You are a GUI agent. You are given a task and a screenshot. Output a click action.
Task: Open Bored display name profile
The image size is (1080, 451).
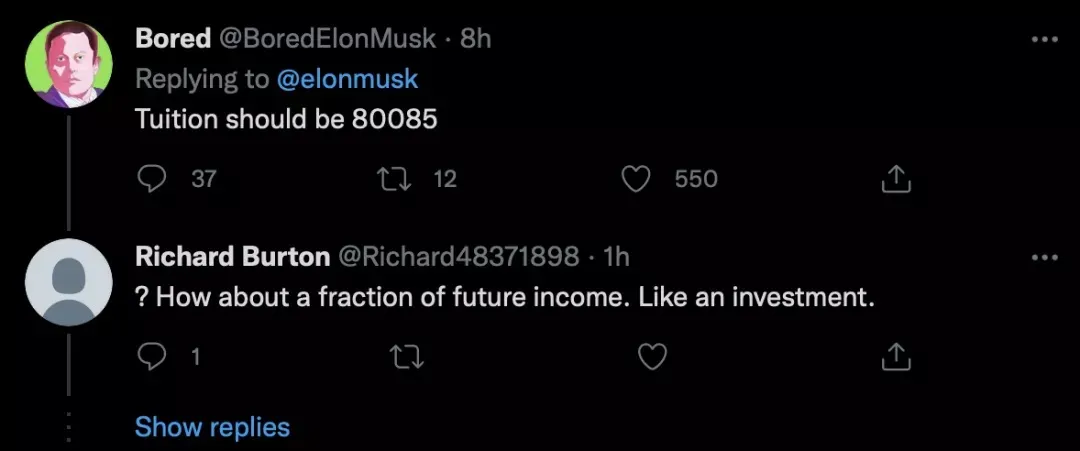[173, 39]
